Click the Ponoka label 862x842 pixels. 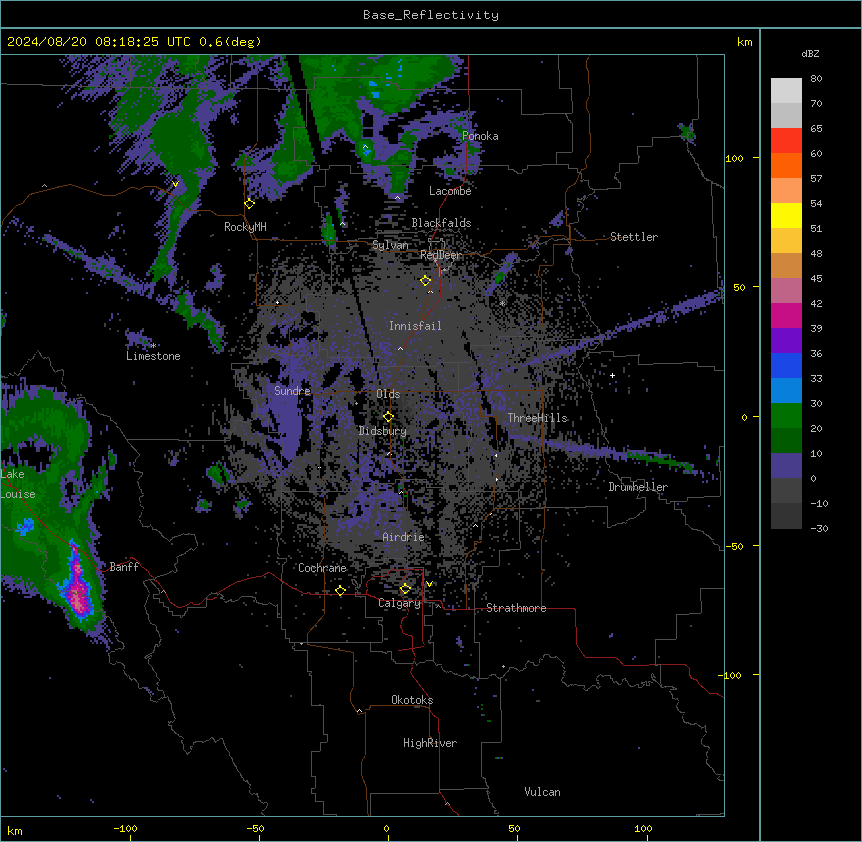tap(480, 136)
